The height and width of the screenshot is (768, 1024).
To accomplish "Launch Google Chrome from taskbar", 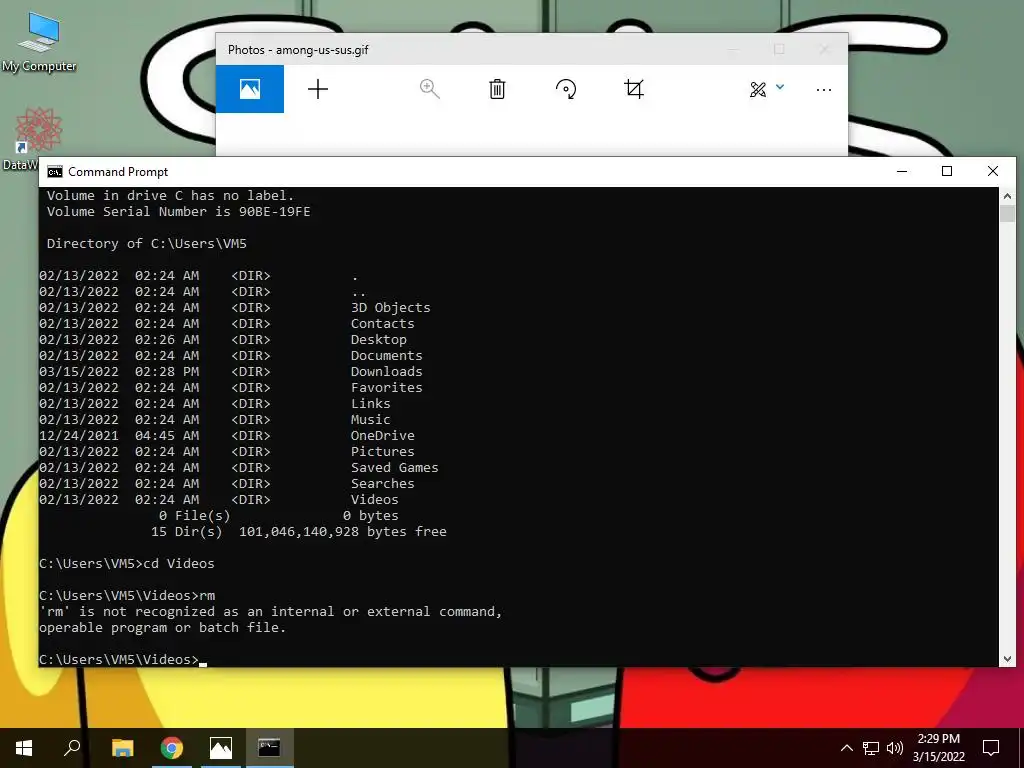I will (172, 748).
